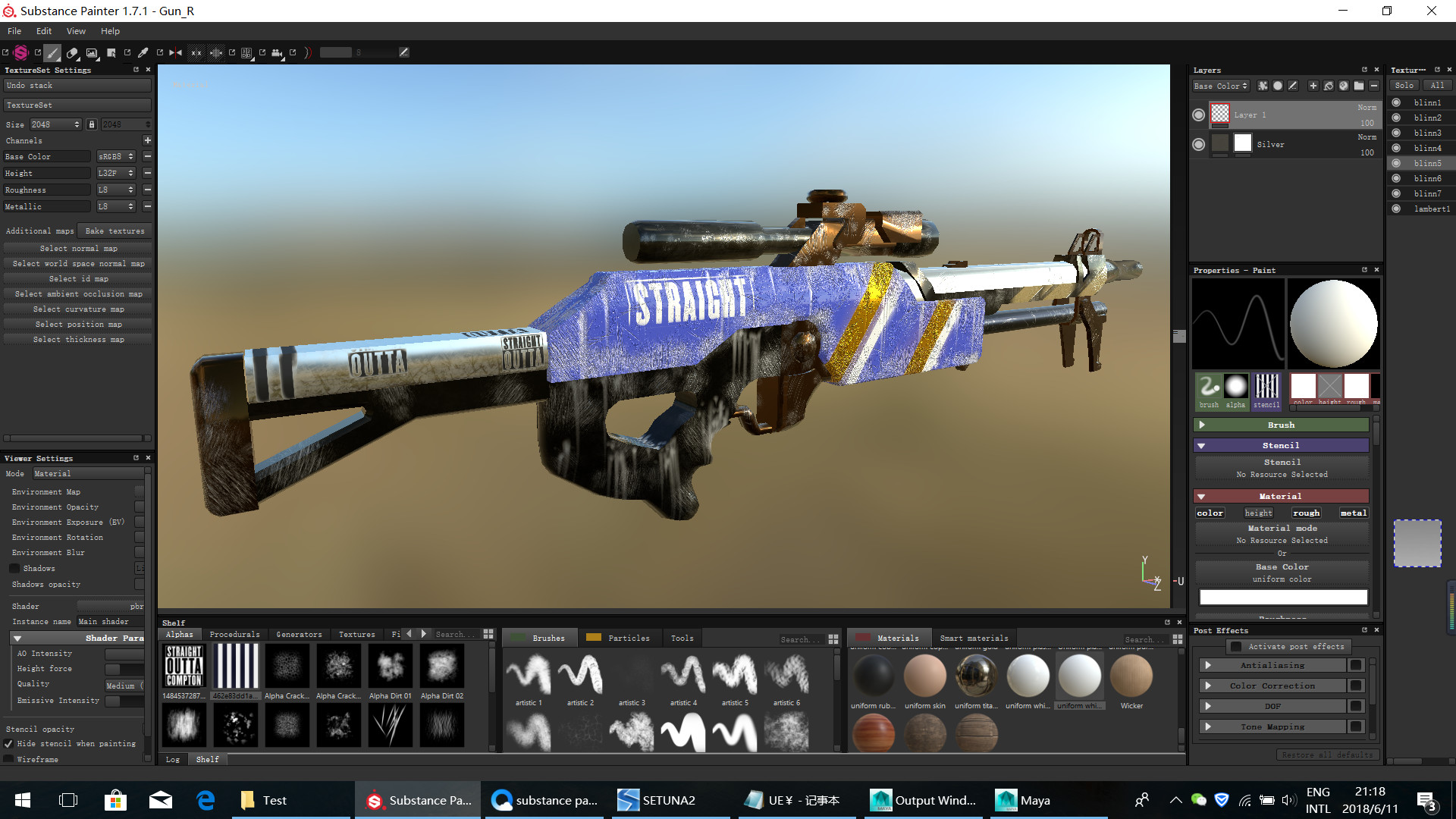The width and height of the screenshot is (1456, 819).
Task: Open the Base Color channel dropdown in Layers
Action: pos(1220,86)
